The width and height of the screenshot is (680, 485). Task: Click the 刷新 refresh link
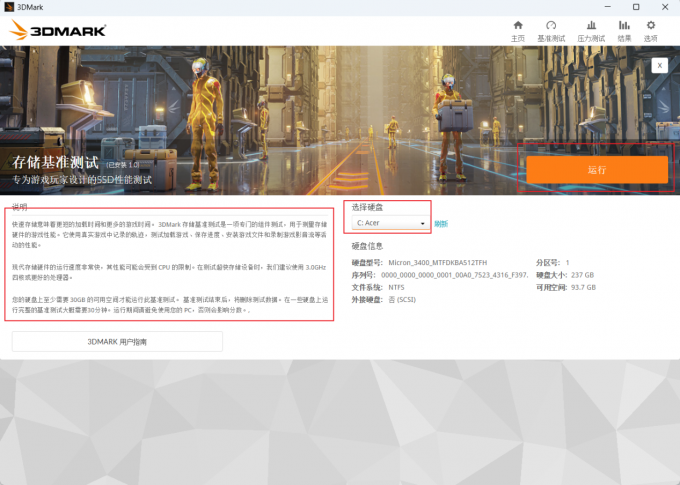(x=441, y=224)
